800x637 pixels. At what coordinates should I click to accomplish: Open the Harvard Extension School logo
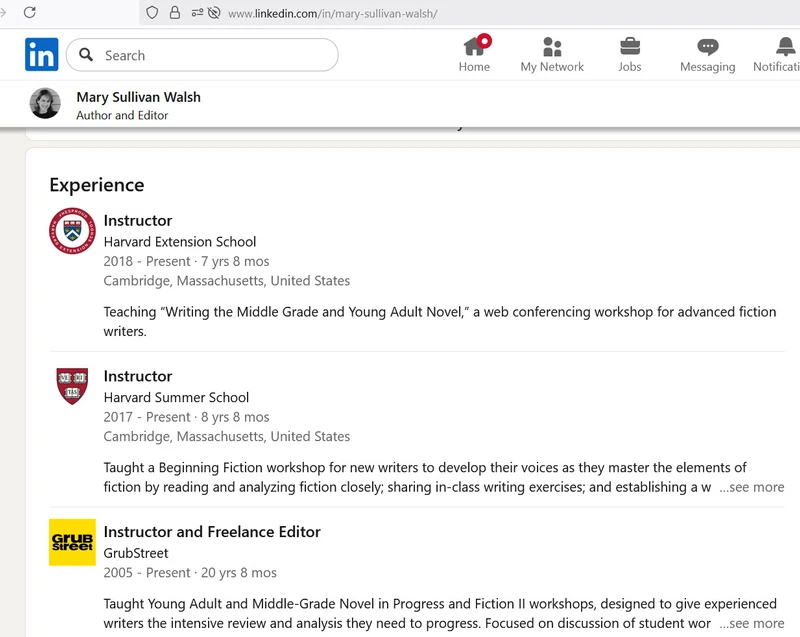(72, 231)
